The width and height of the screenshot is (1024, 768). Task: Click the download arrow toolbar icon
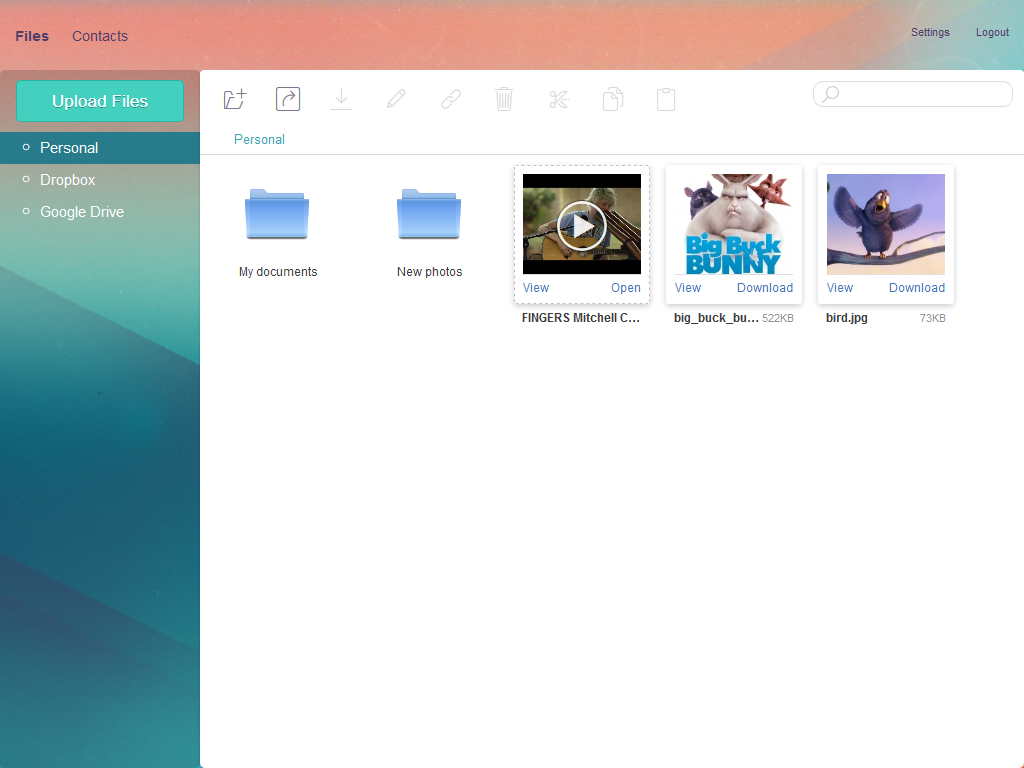pos(341,99)
